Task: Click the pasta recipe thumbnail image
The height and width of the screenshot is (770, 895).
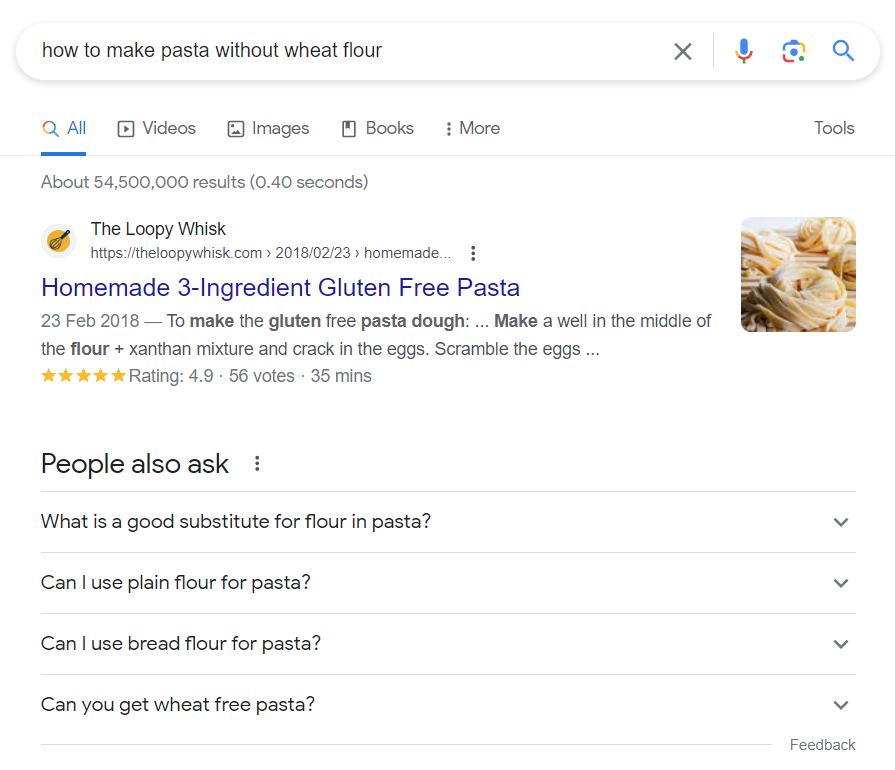Action: click(x=798, y=274)
